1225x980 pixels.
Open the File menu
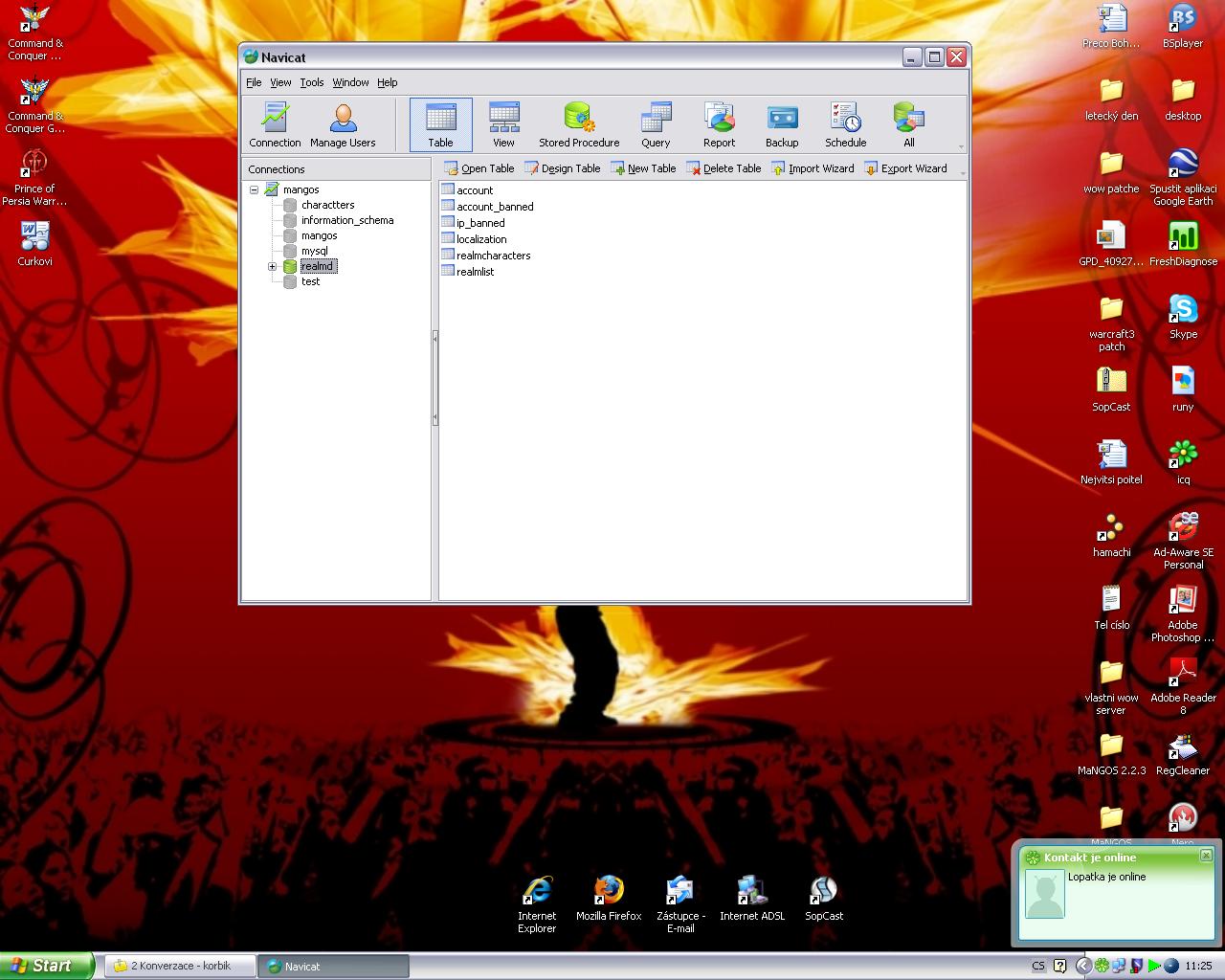coord(254,82)
